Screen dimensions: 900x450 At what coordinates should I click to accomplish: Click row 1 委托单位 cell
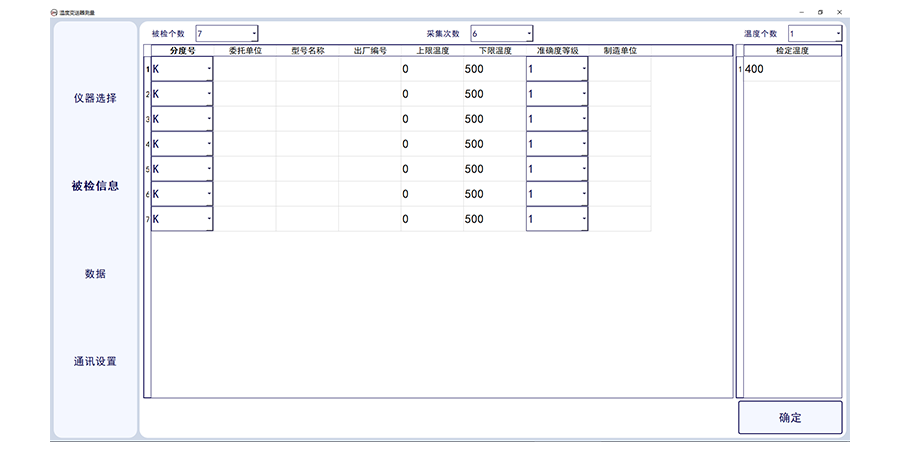245,69
